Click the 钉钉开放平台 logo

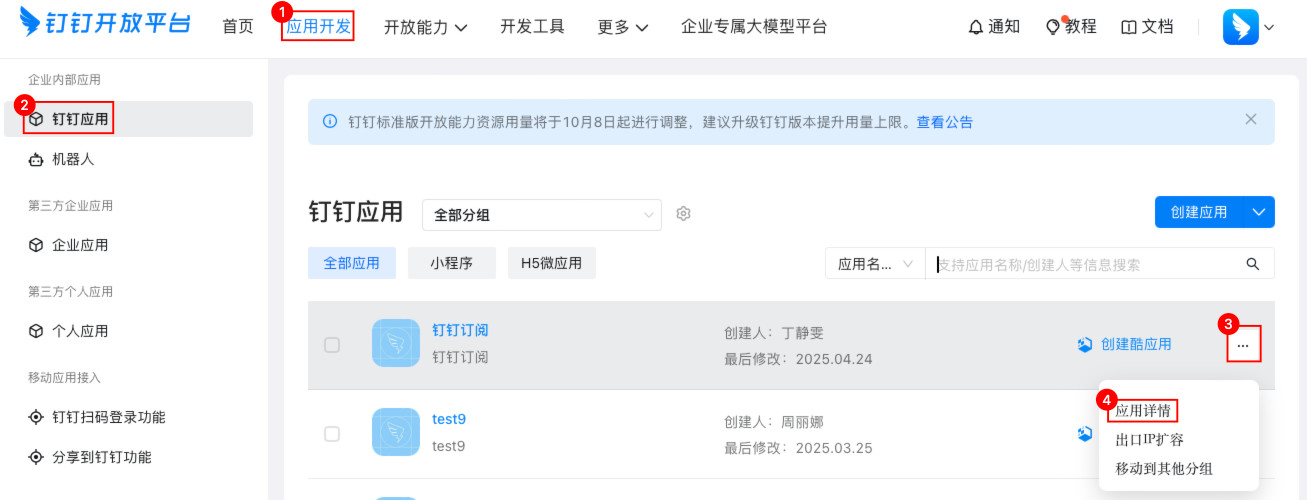pyautogui.click(x=105, y=25)
